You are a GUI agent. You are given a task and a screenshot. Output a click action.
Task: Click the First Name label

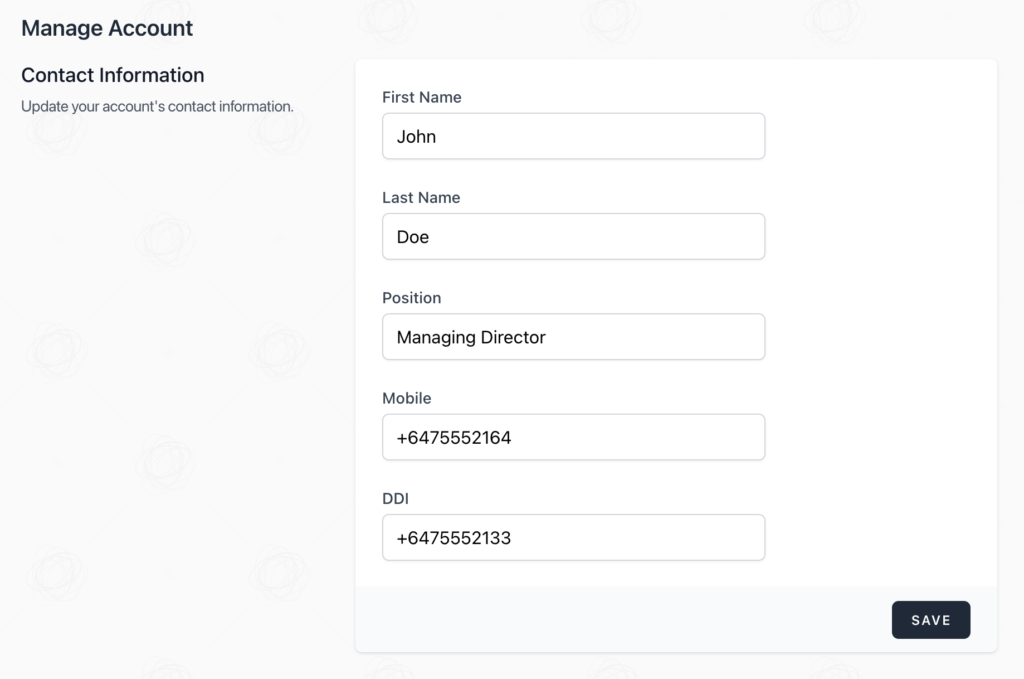(421, 97)
